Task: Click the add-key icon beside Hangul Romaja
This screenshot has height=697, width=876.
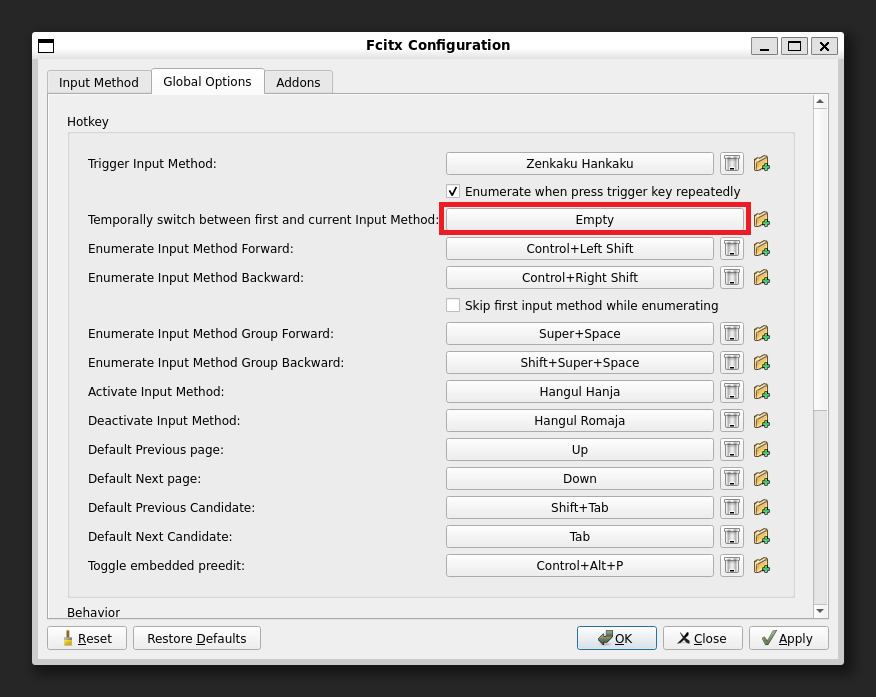Action: pos(761,421)
